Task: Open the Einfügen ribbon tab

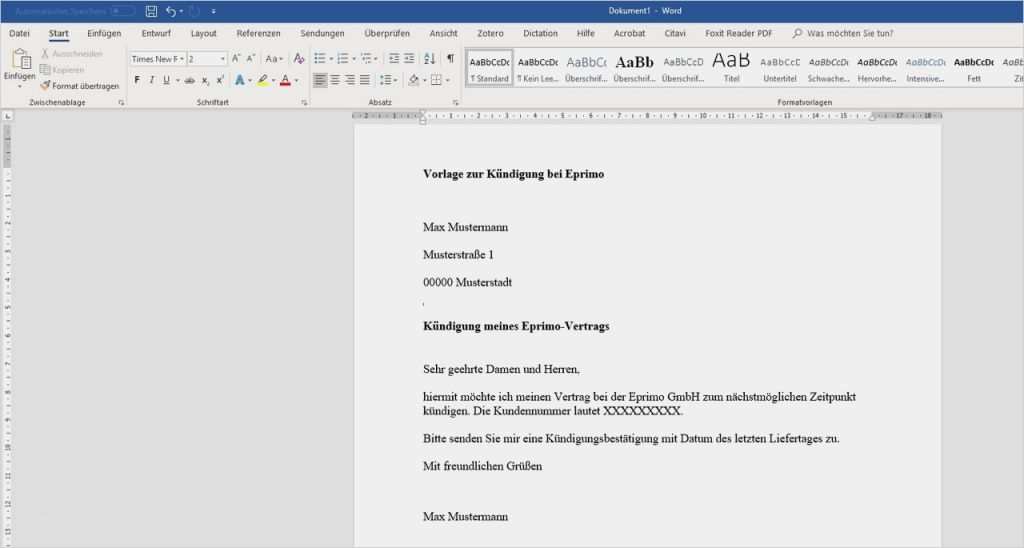Action: tap(104, 33)
